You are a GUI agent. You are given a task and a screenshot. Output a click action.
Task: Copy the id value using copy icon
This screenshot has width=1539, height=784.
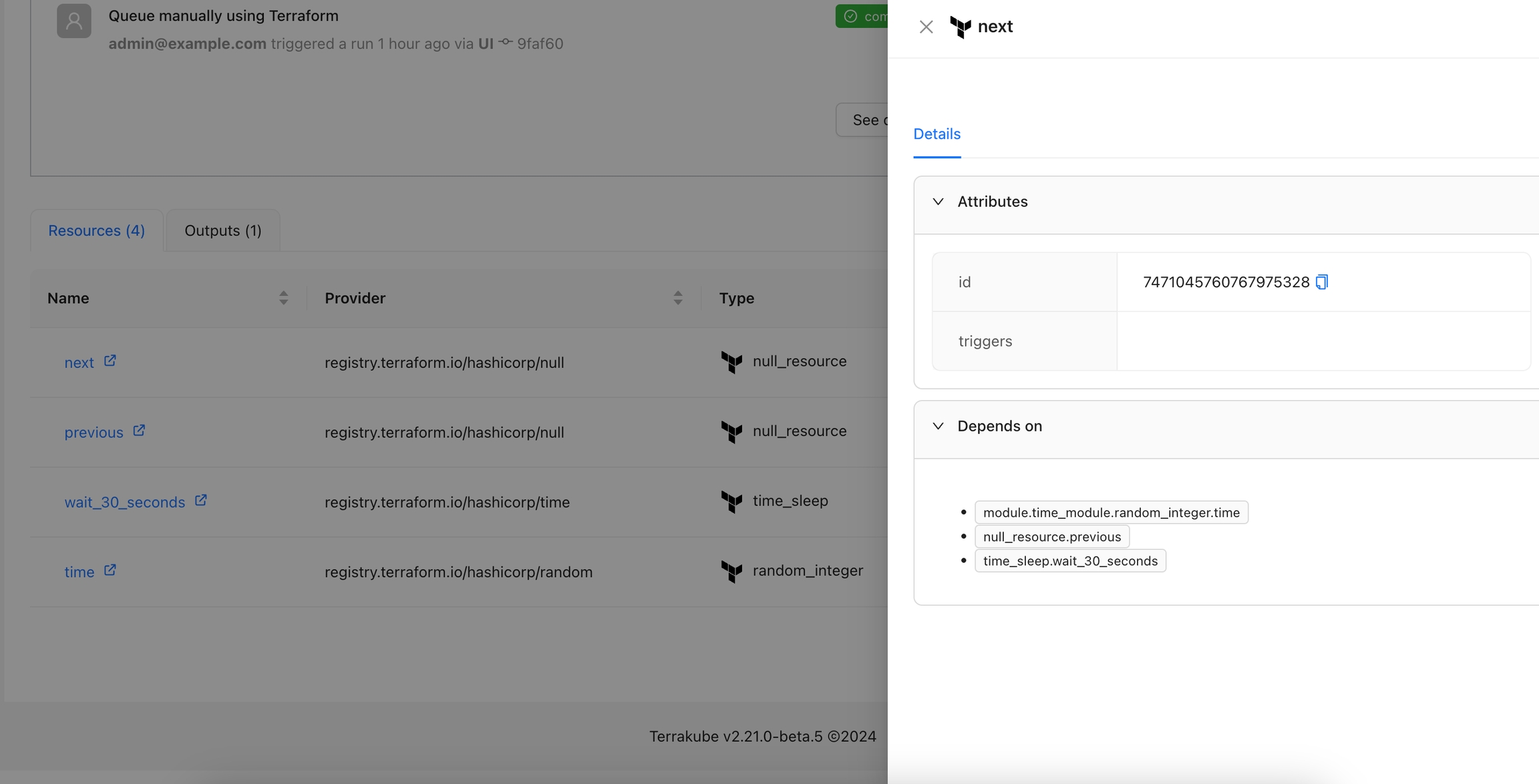tap(1321, 282)
